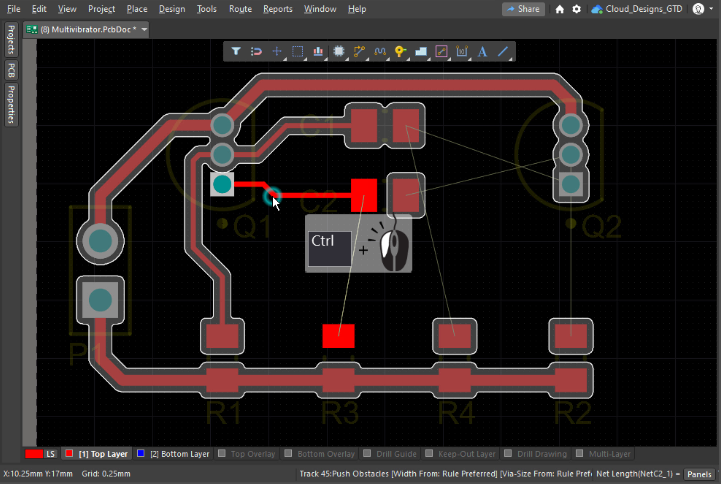Choose the rectangle selection tool
Screen dimensions: 721x484
coord(297,51)
